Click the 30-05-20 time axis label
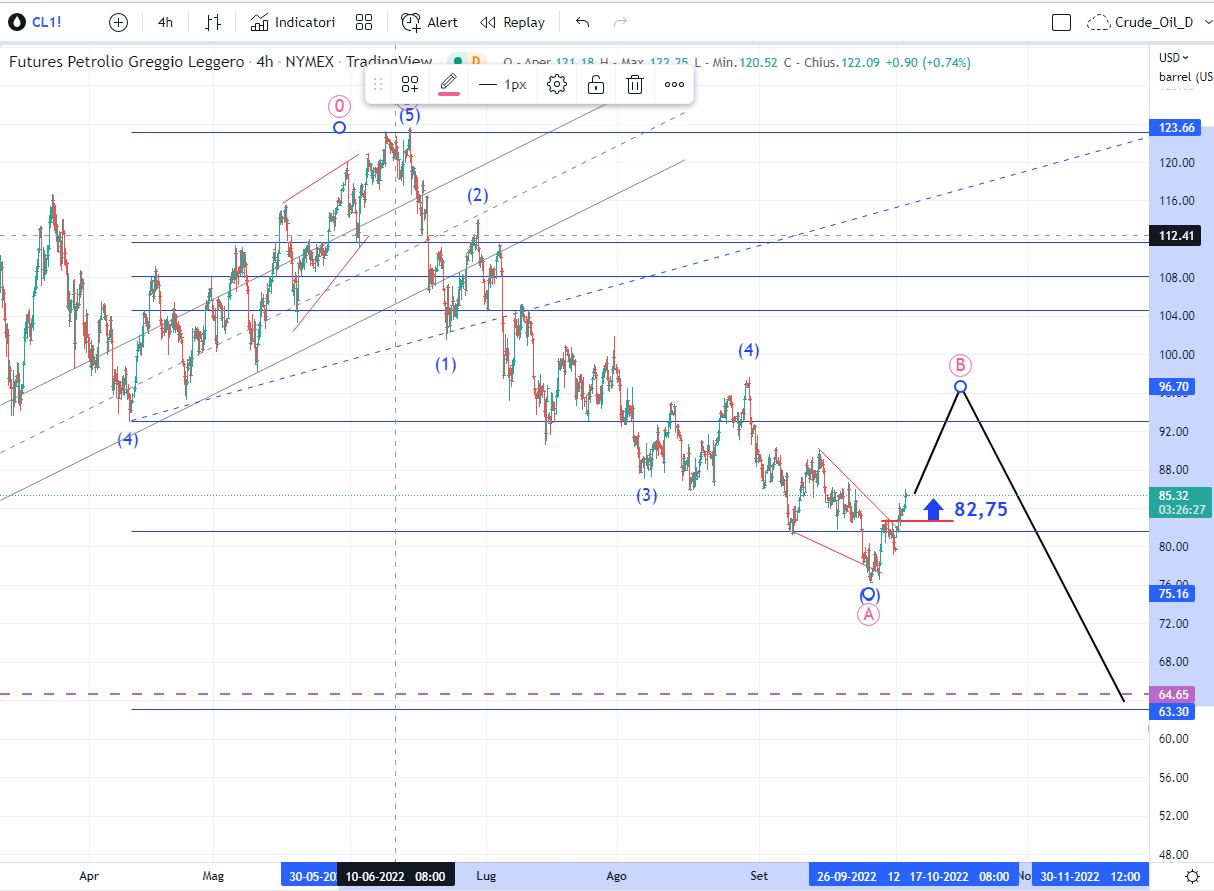Image resolution: width=1214 pixels, height=891 pixels. [311, 876]
